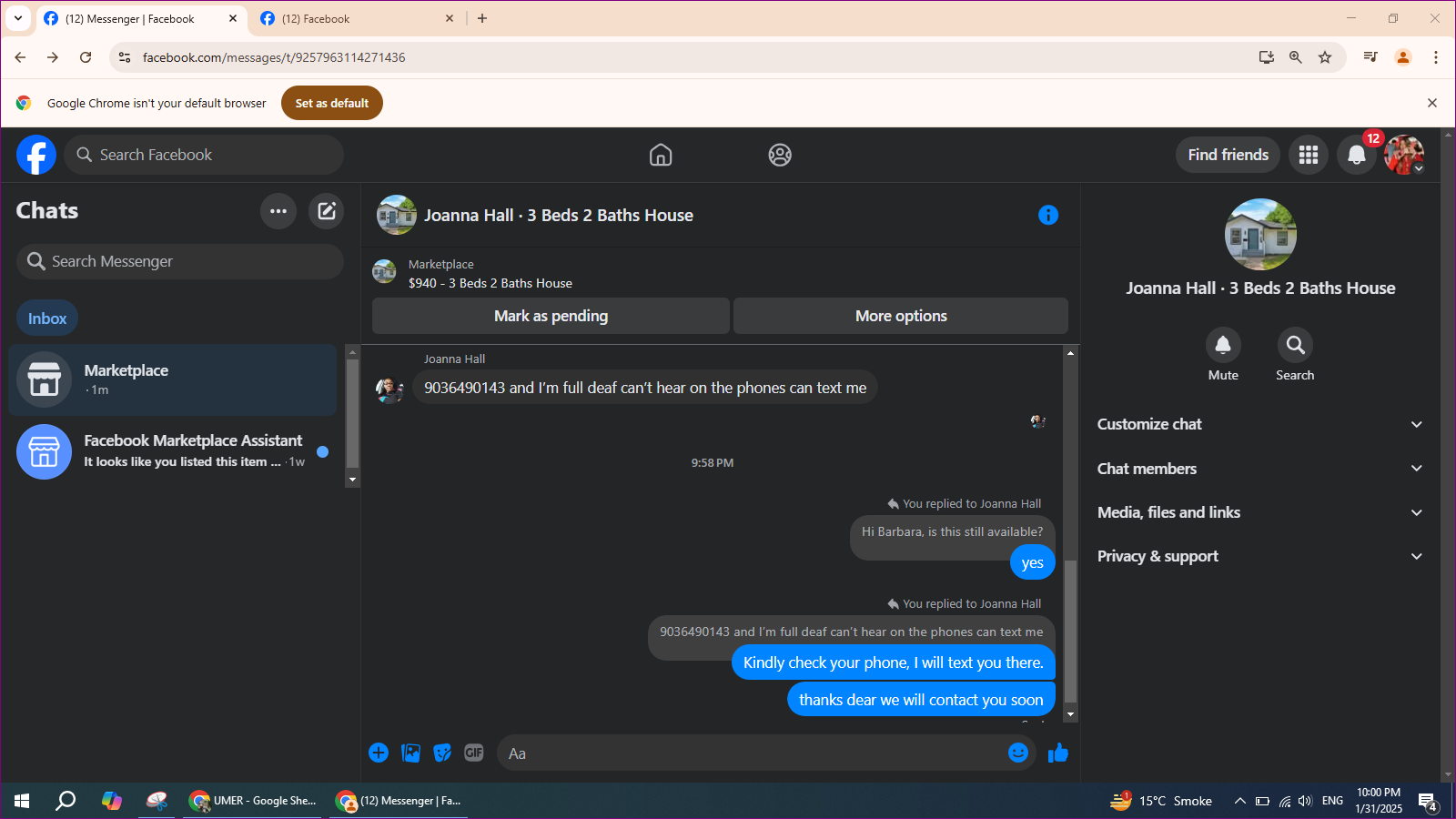Click the address bar URL
Screen dimensions: 1456x819
274,57
